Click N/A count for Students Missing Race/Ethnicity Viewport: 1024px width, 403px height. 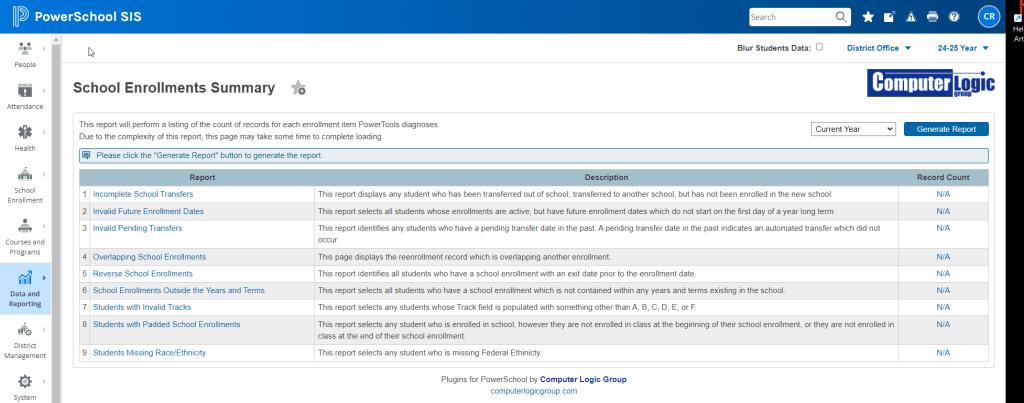[943, 353]
